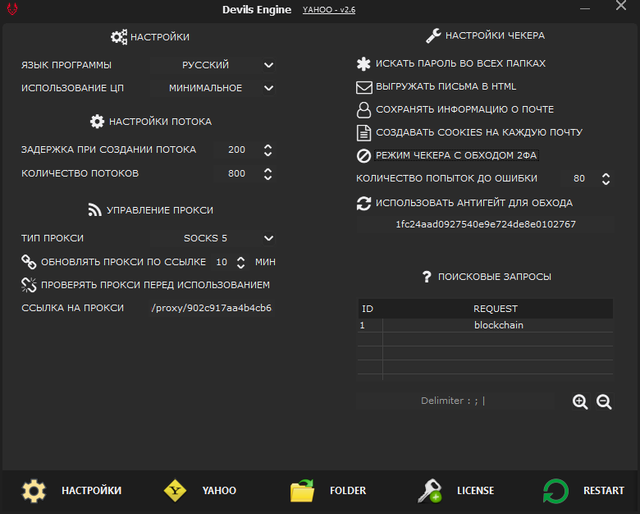
Task: Click the RESTART label at bottom
Action: point(604,490)
